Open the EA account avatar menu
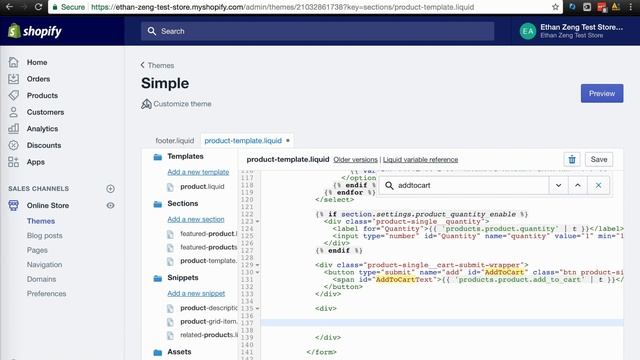640x360 pixels. click(527, 31)
